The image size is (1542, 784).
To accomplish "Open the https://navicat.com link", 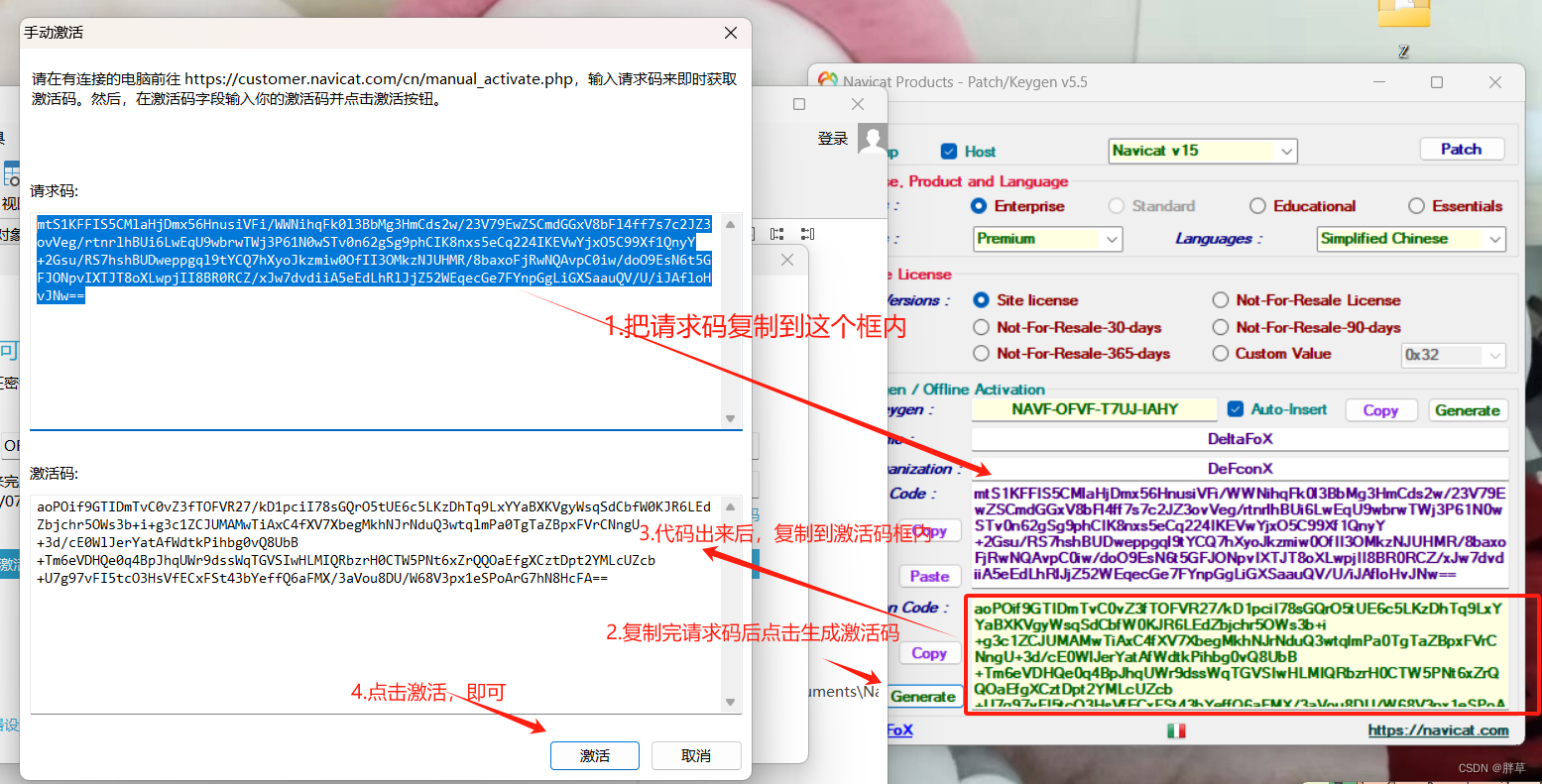I will [x=1438, y=730].
